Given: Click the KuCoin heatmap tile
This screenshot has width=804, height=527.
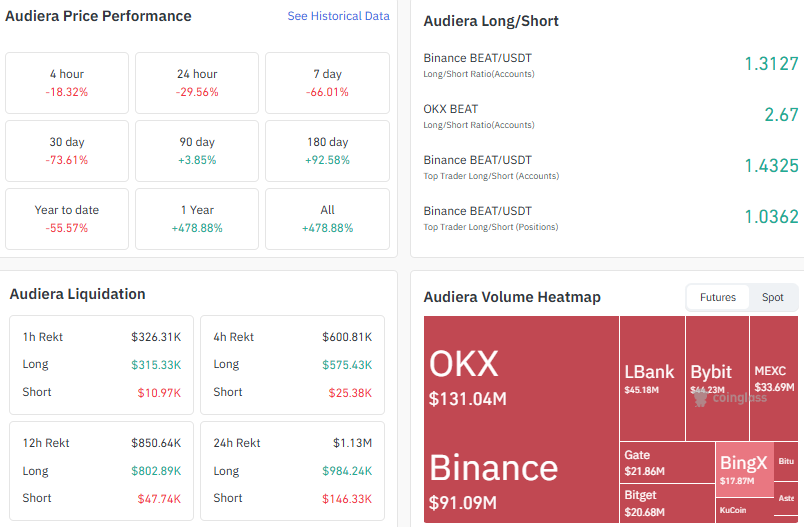Looking at the screenshot, I should tap(744, 510).
